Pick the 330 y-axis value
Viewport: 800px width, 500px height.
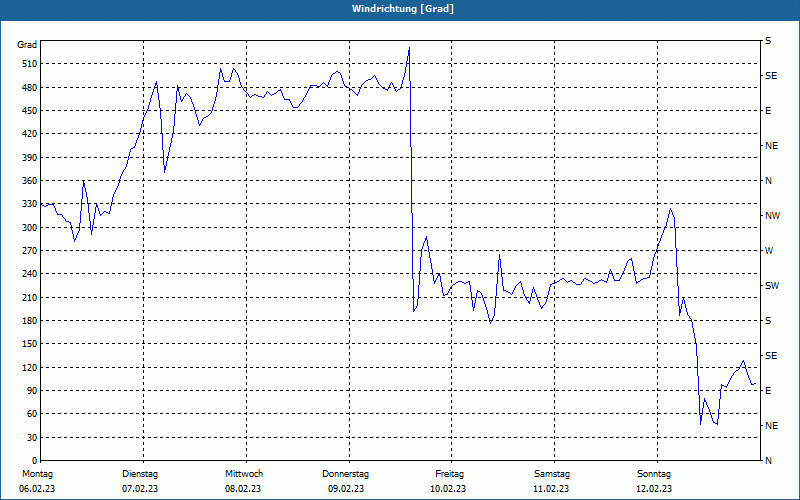click(x=30, y=204)
